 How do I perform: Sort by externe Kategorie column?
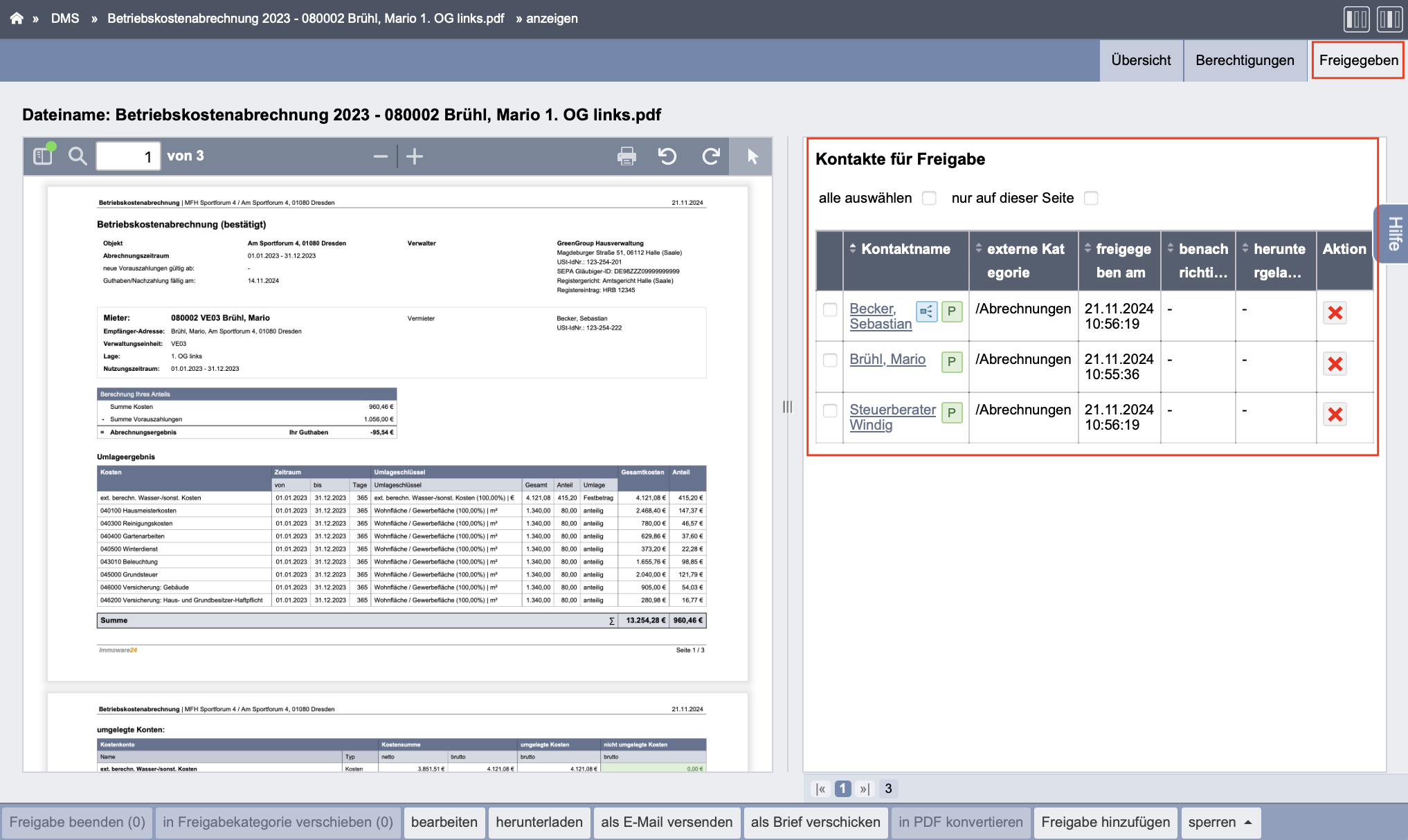pyautogui.click(x=1024, y=261)
